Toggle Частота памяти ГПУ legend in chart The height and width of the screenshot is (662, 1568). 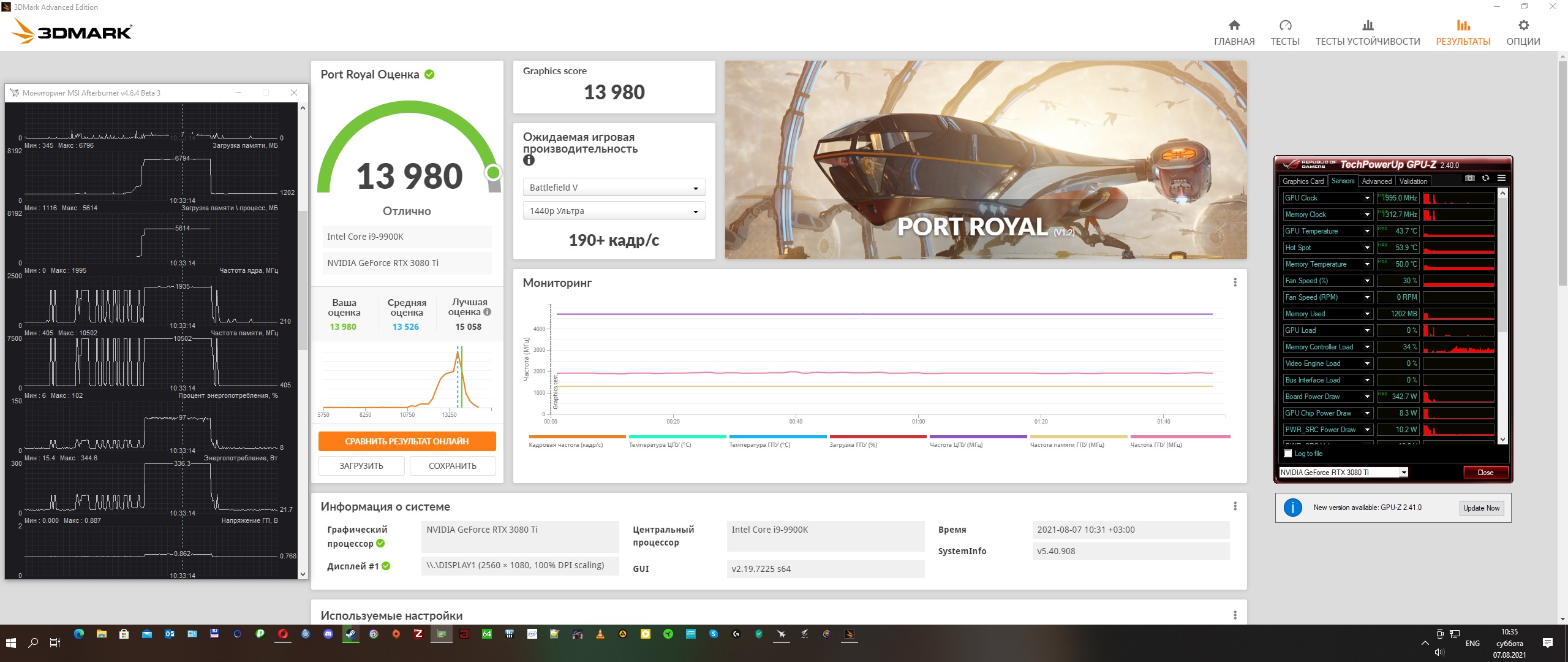tap(1079, 442)
